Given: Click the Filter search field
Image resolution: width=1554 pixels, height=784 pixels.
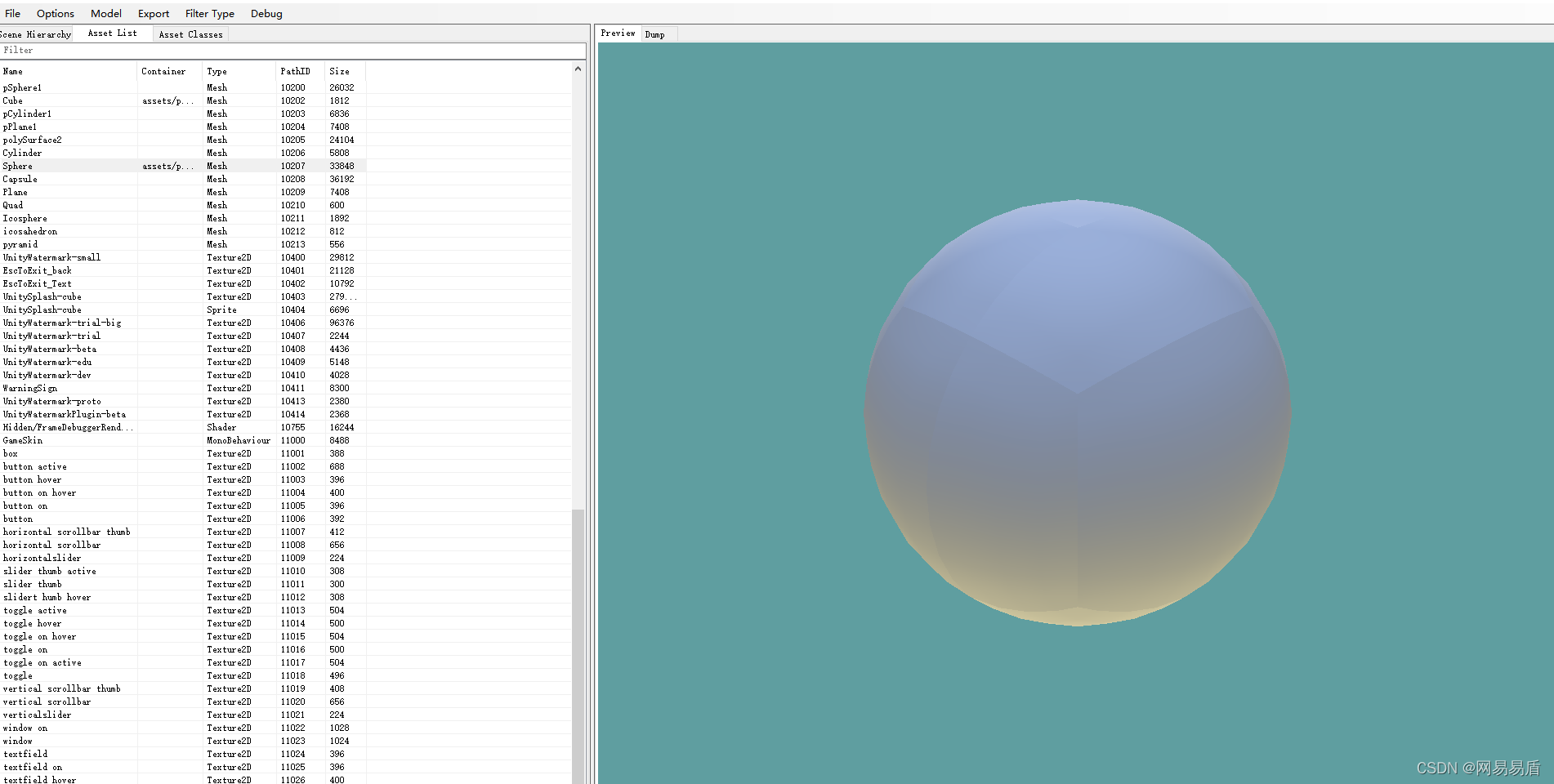Looking at the screenshot, I should tap(292, 51).
